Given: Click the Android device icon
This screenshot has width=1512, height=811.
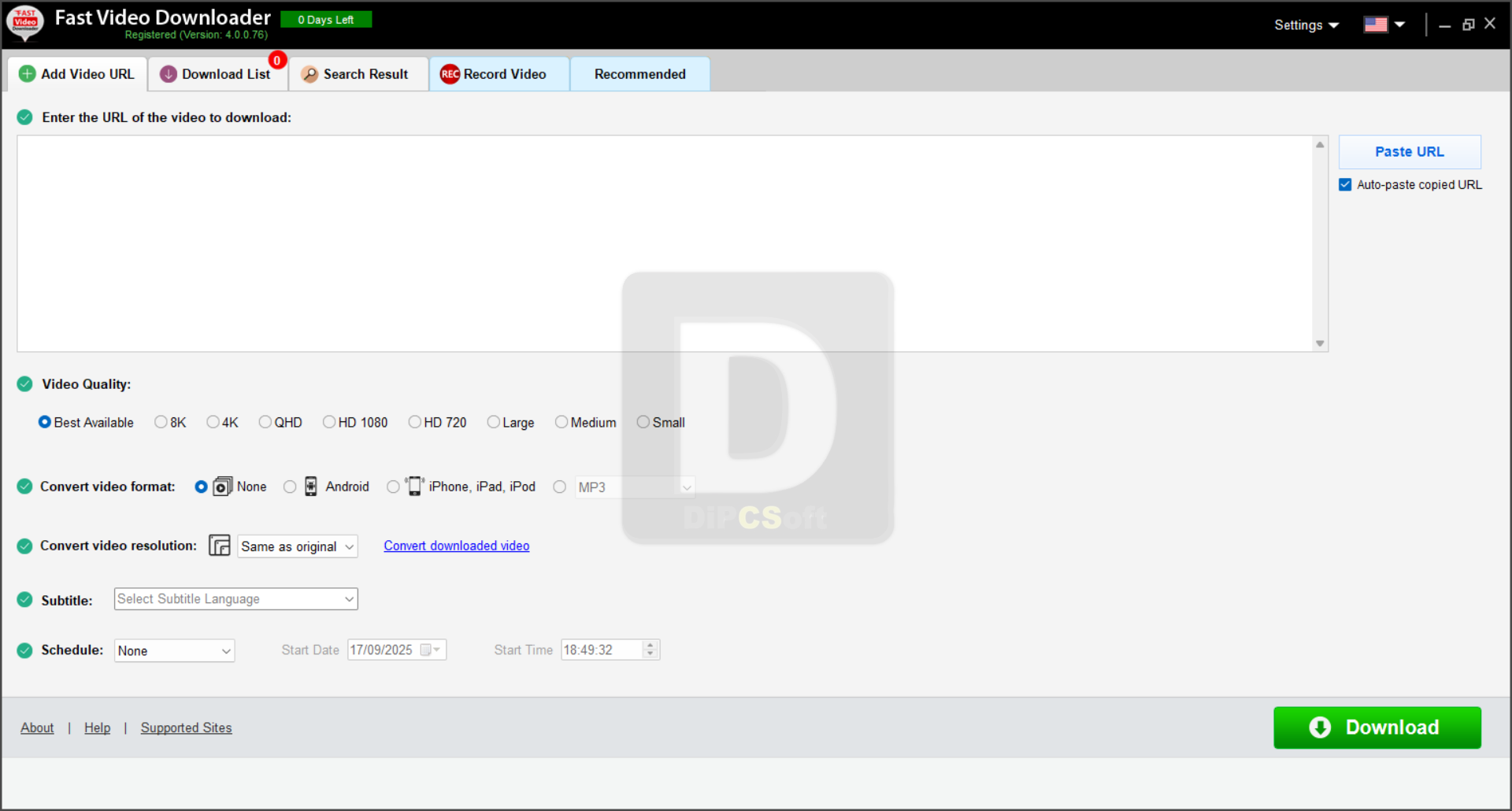Looking at the screenshot, I should pyautogui.click(x=311, y=487).
